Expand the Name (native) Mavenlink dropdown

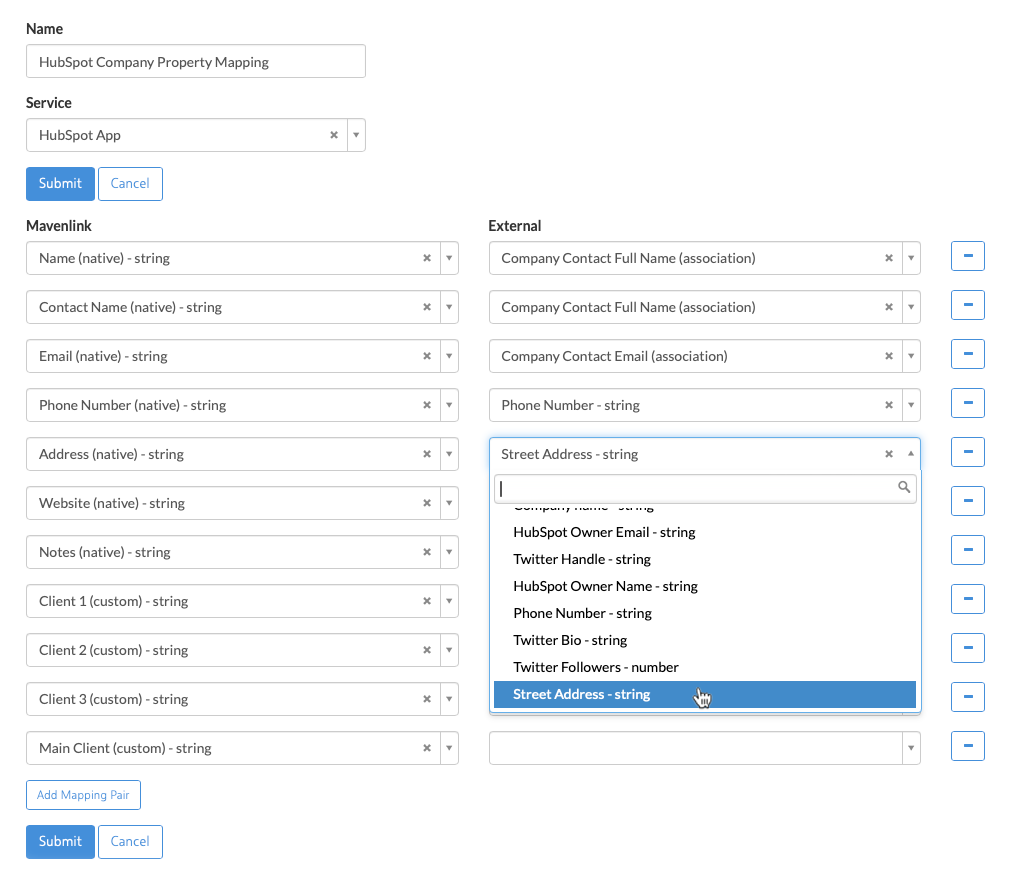pyautogui.click(x=449, y=258)
